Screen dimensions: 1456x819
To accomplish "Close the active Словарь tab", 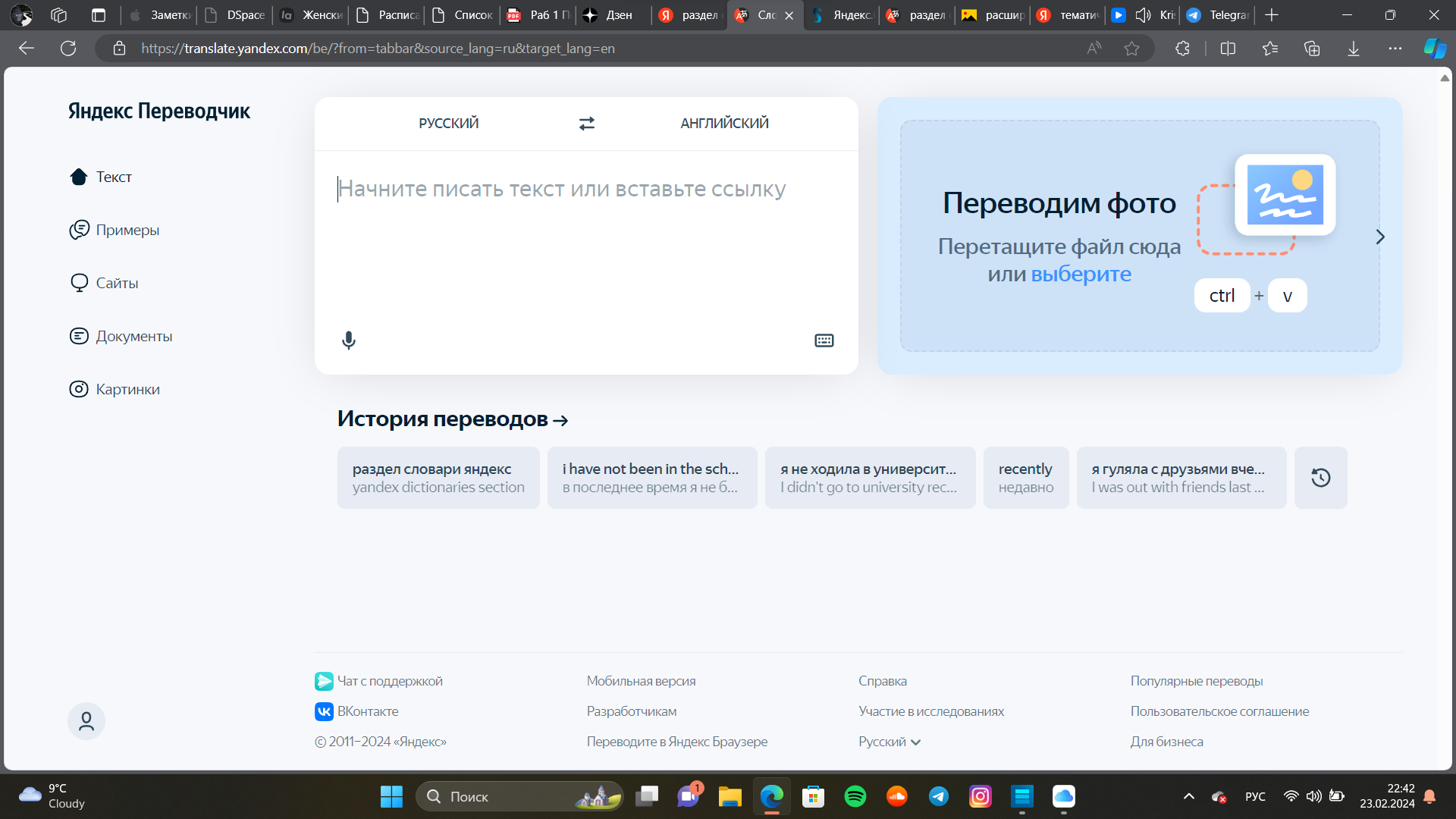I will 789,15.
